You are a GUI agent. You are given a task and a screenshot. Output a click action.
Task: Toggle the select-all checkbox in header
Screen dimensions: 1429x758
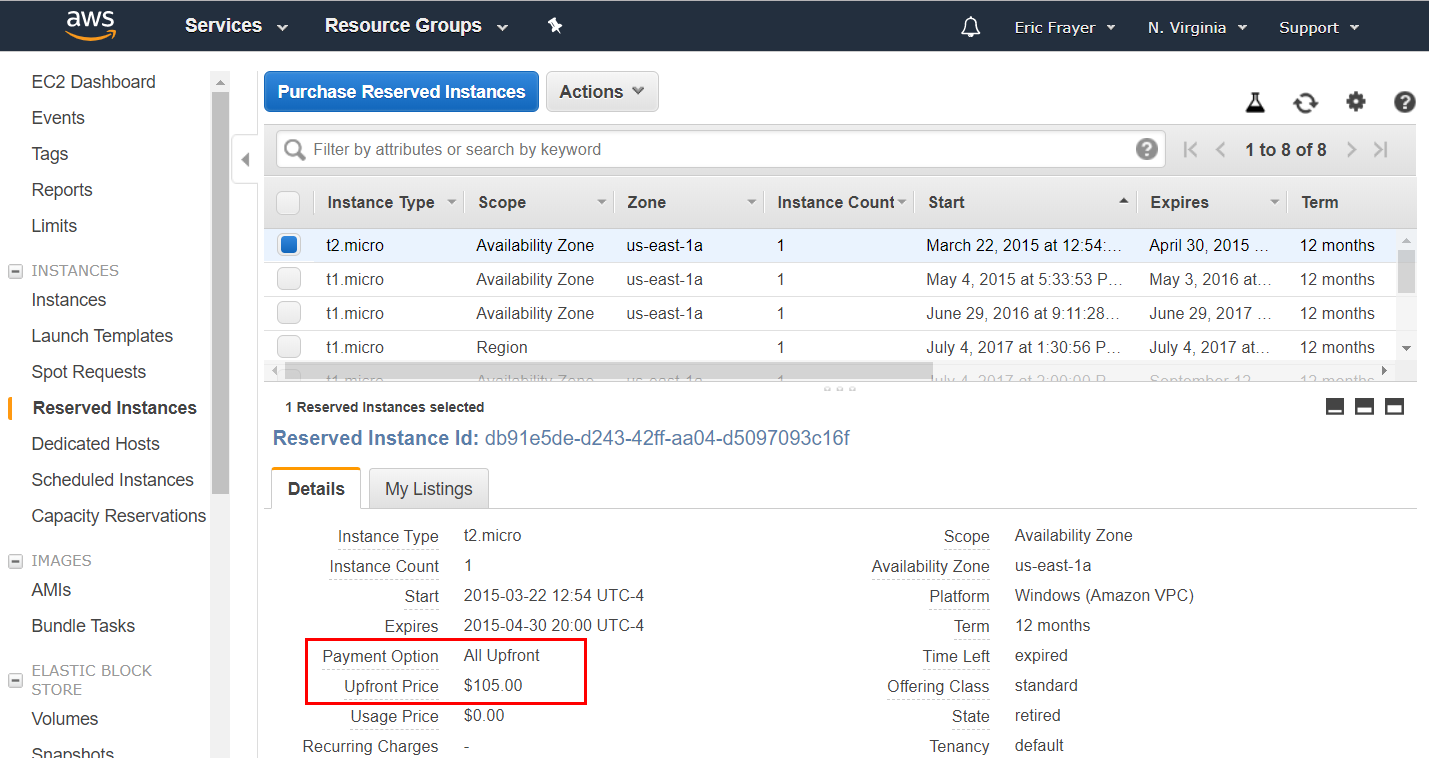tap(288, 203)
